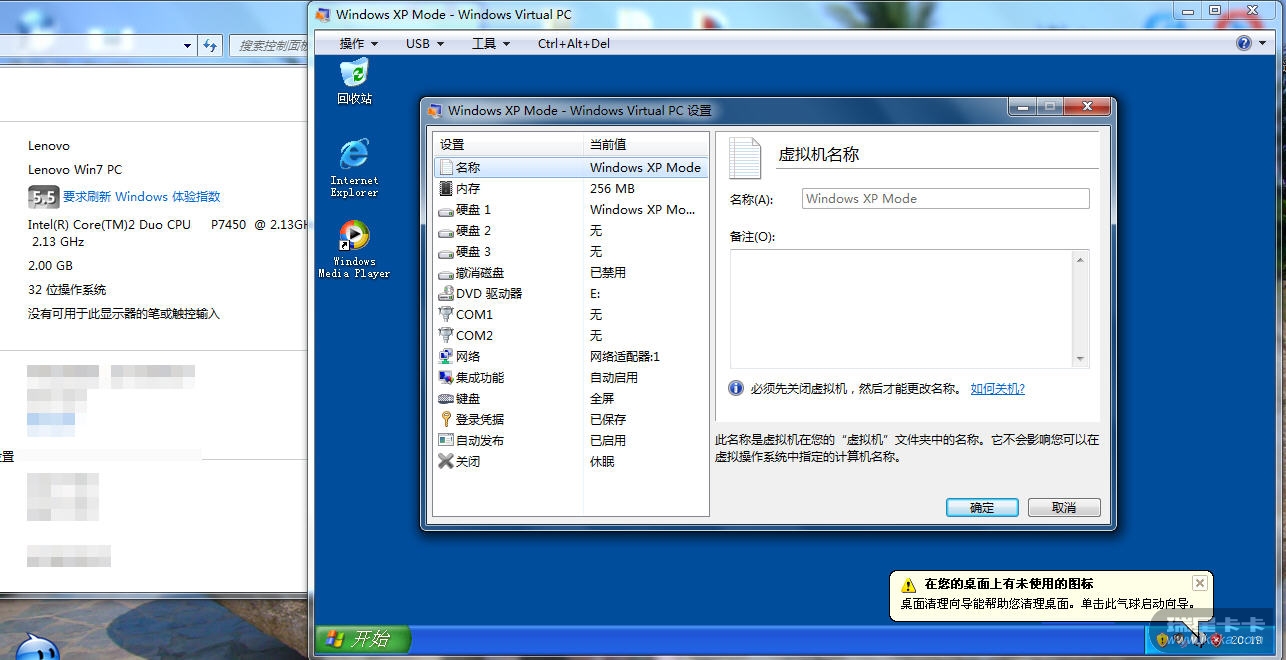This screenshot has width=1286, height=660.
Task: Open Windows Media Player desktop icon
Action: coord(354,248)
